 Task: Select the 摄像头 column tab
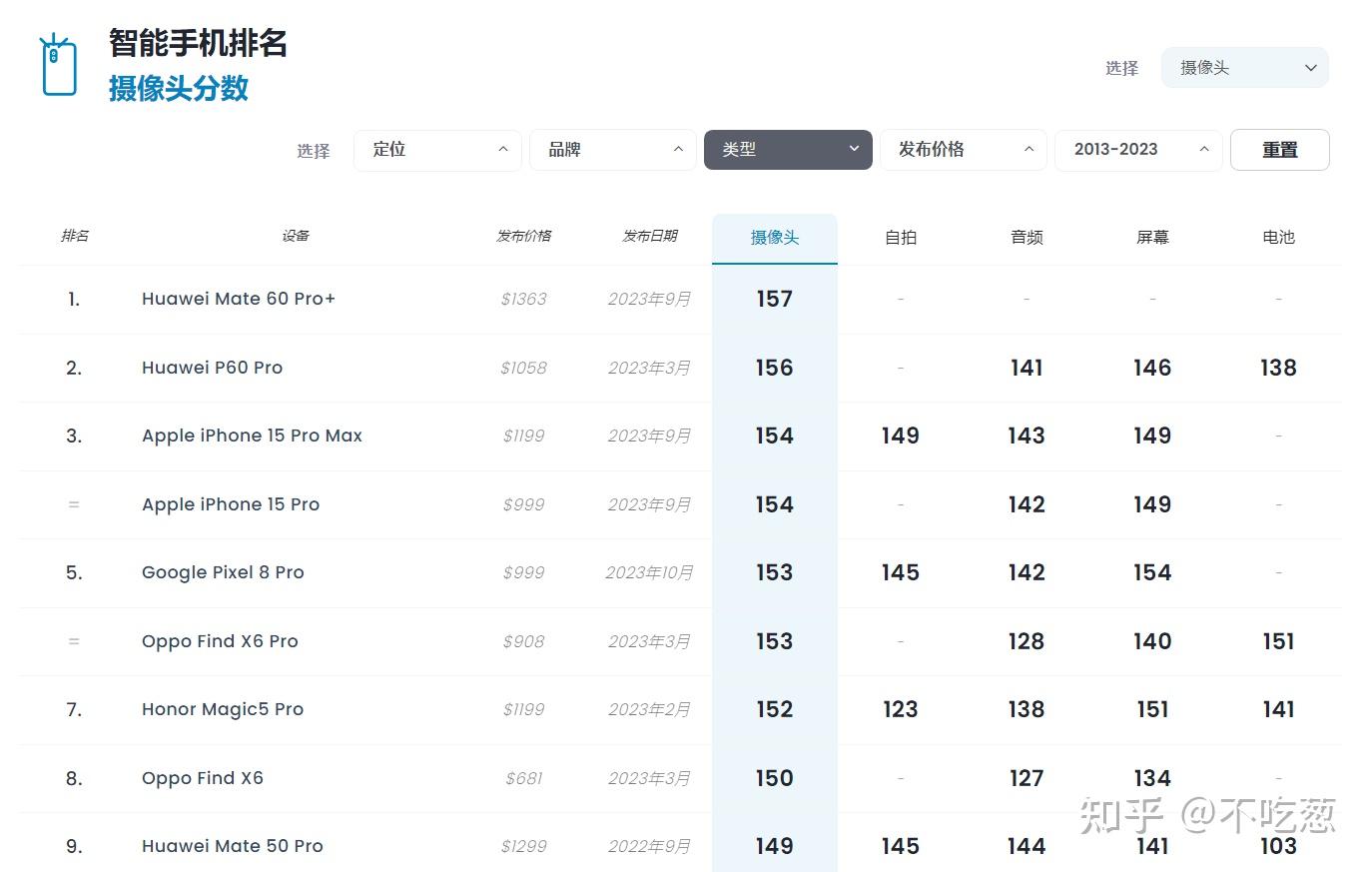click(775, 238)
